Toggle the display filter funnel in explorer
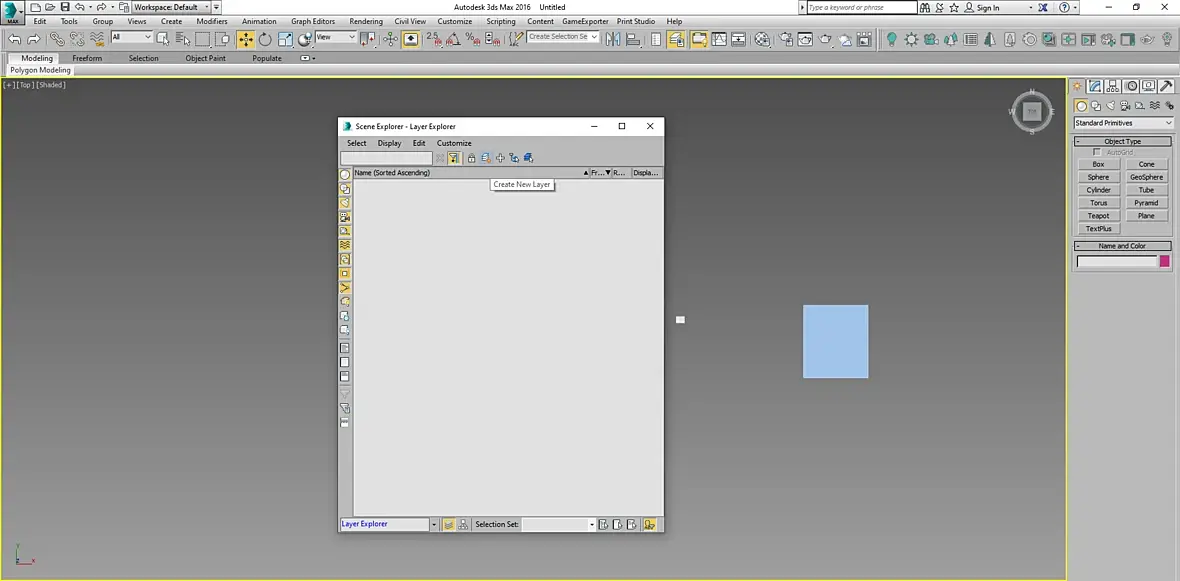 453,158
